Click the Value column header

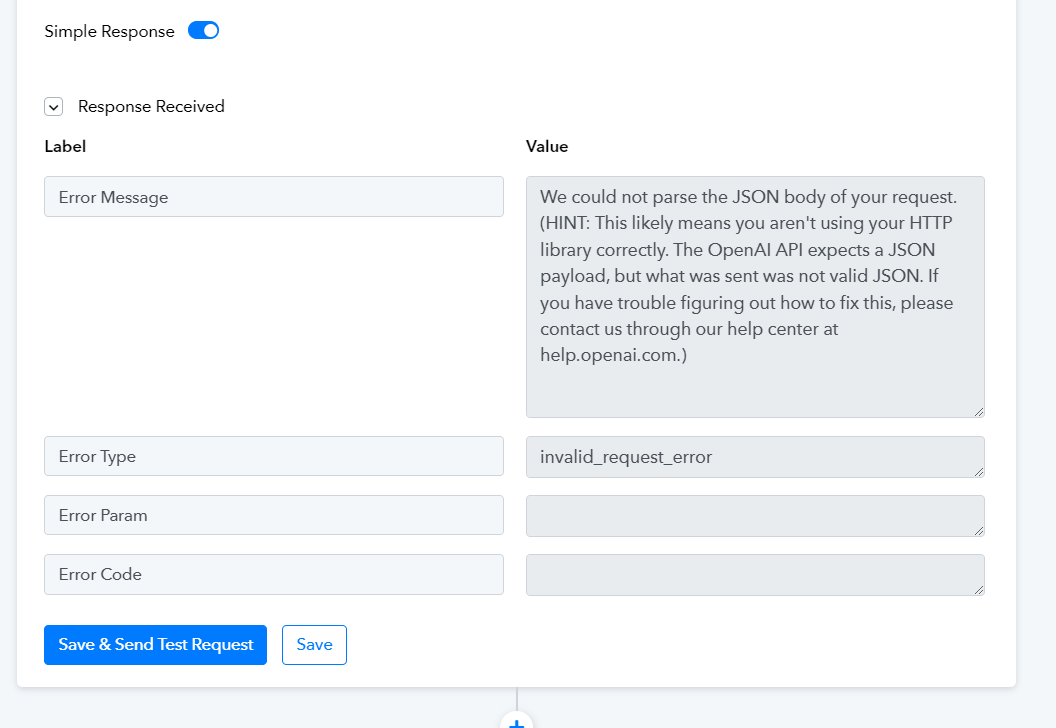[x=547, y=146]
